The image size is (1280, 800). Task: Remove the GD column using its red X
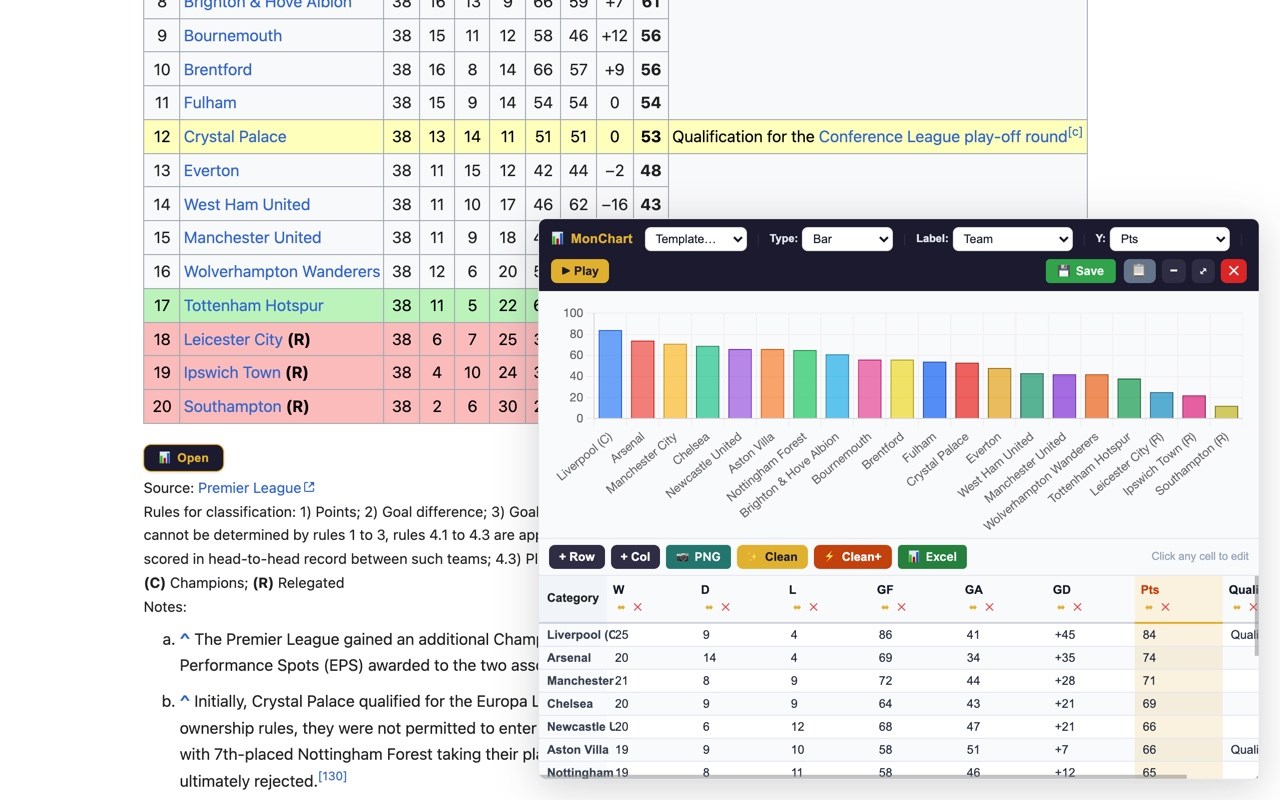tap(1078, 607)
